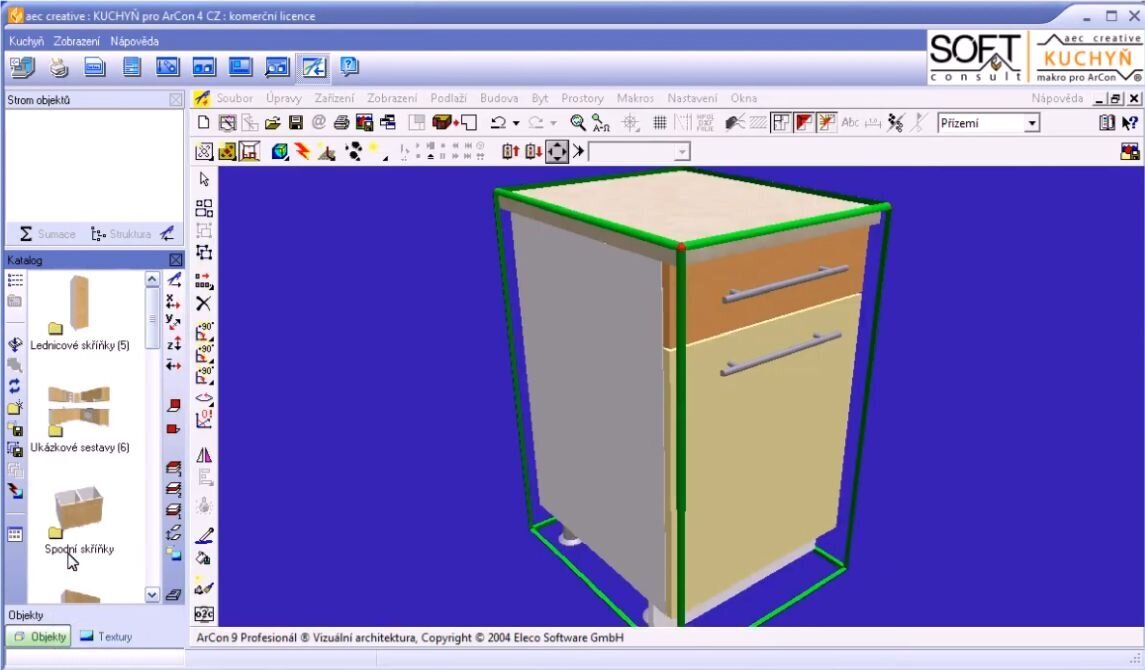
Task: Close the Katalog panel
Action: [176, 260]
